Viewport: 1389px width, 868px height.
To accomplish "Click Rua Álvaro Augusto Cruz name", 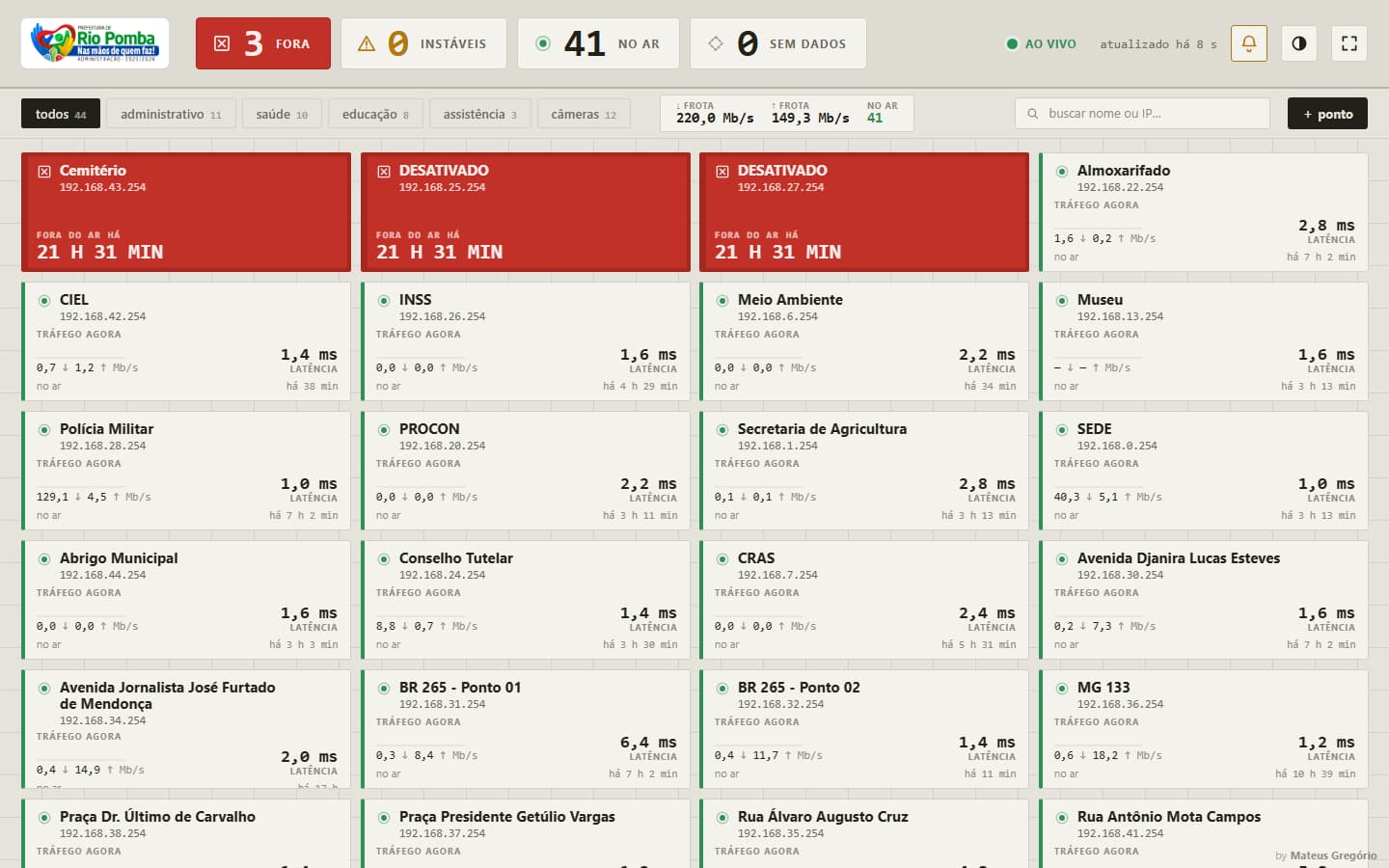I will (x=823, y=817).
